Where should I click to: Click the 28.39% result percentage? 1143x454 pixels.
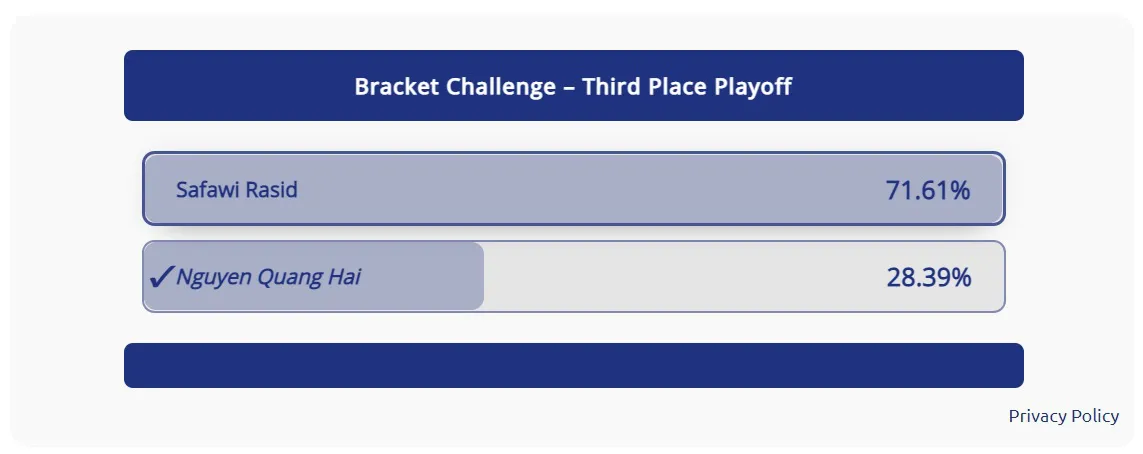929,278
